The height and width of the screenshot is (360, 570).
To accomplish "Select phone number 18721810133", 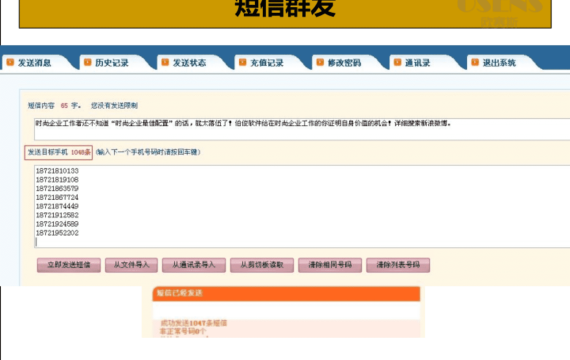I will [x=57, y=171].
